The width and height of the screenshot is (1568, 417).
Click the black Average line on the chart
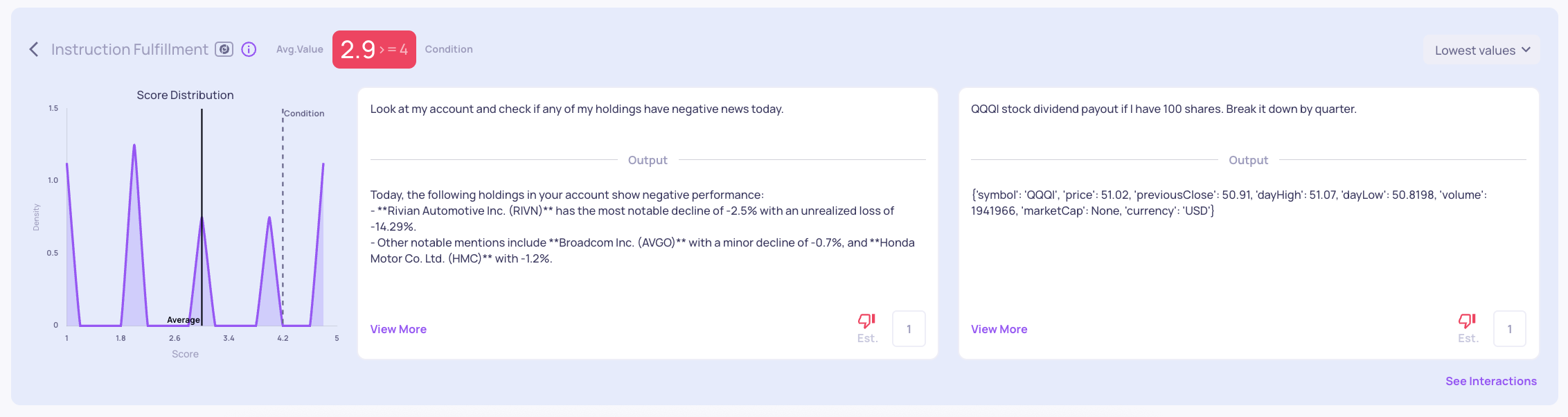pyautogui.click(x=202, y=216)
